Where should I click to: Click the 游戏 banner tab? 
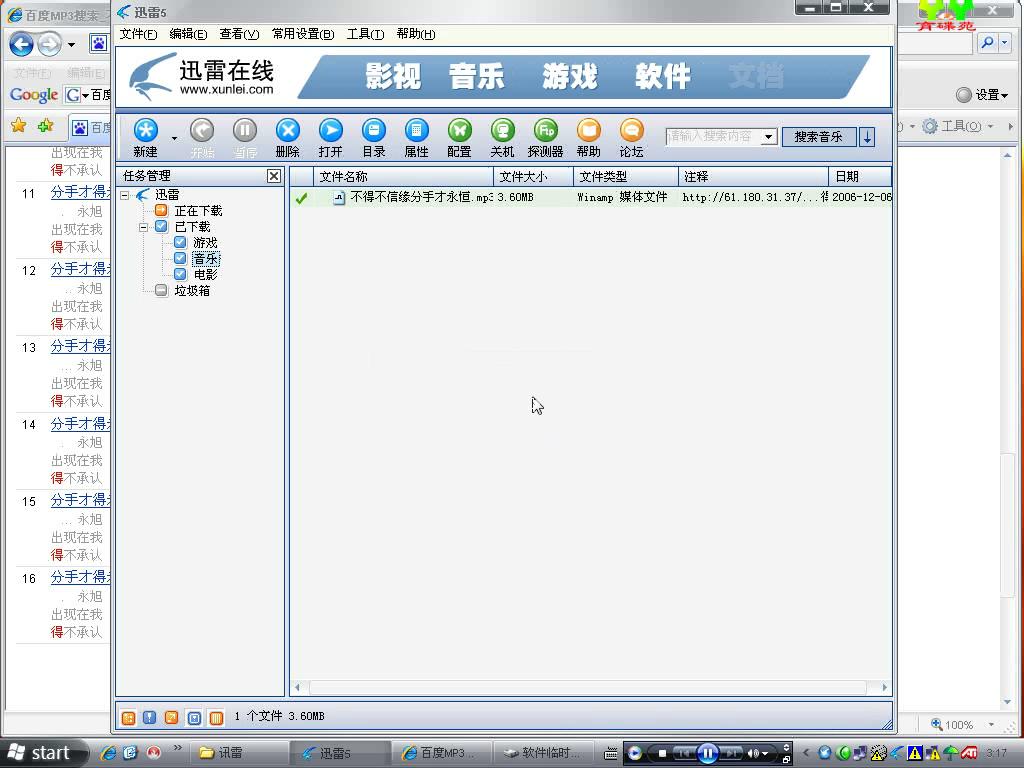[569, 76]
